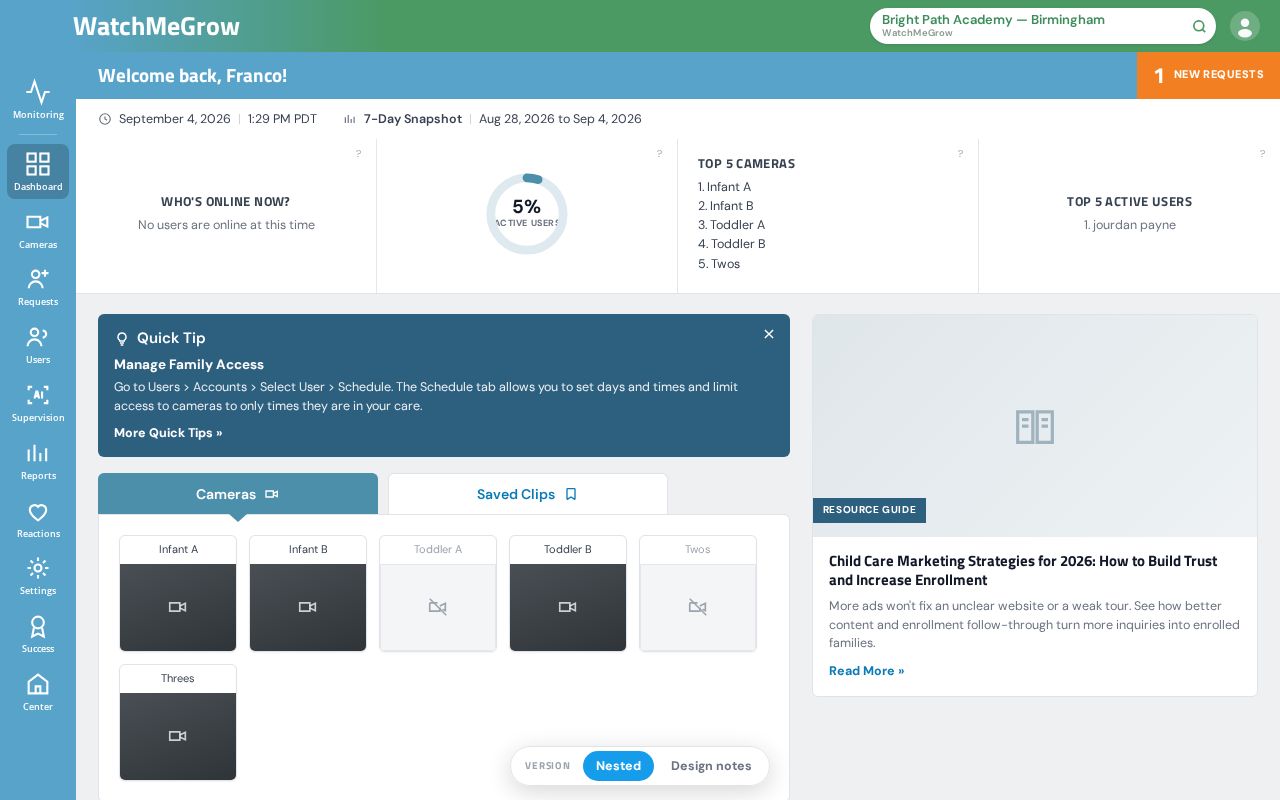Click the RESOURCE GUIDE label
1280x800 pixels.
click(x=869, y=510)
